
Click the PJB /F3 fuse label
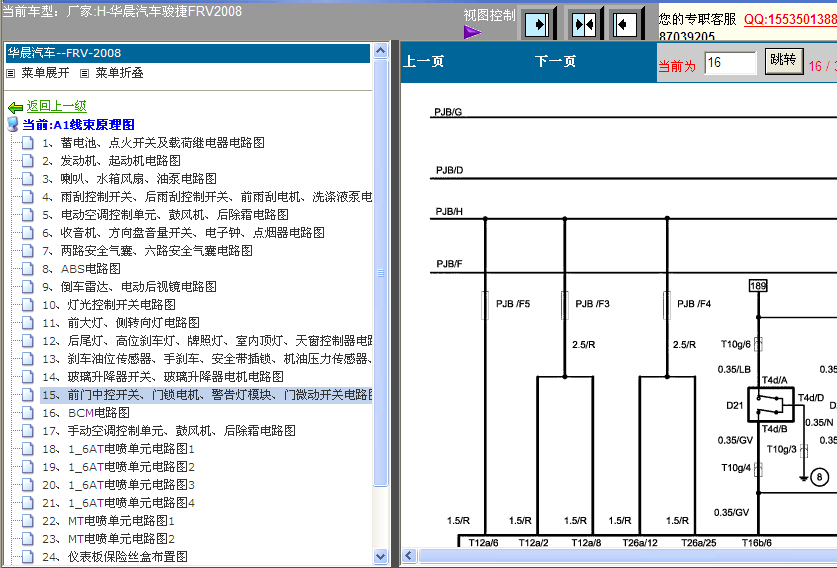coord(592,304)
